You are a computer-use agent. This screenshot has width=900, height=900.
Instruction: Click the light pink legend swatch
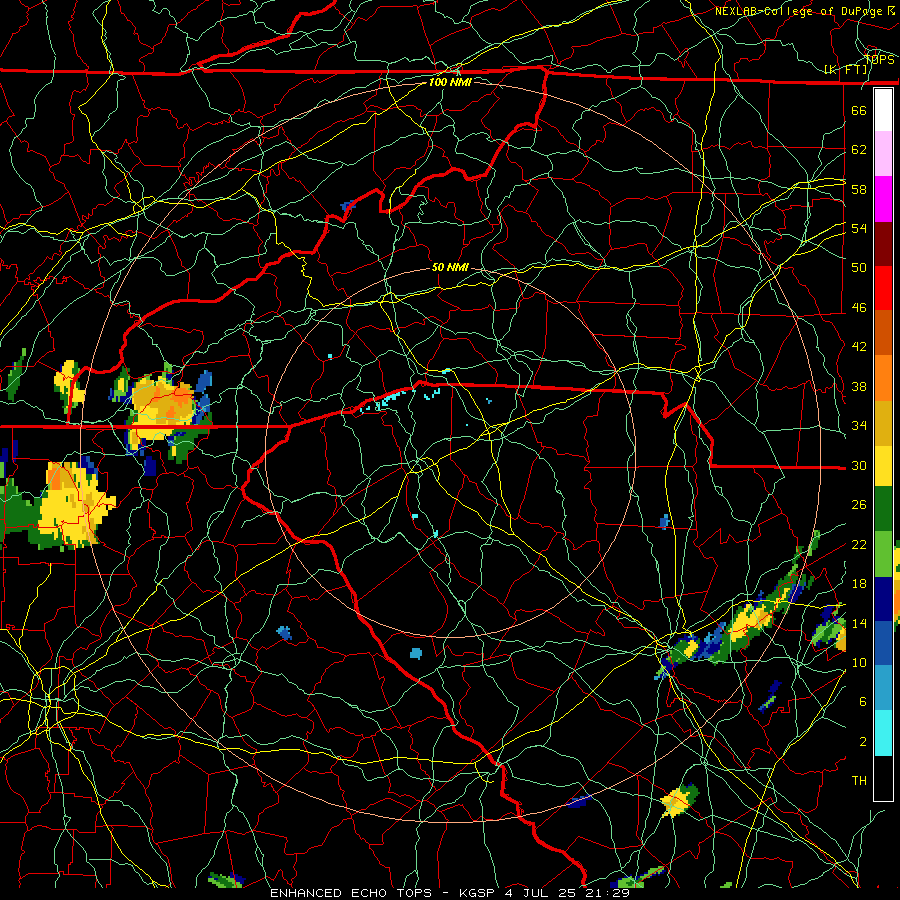(x=883, y=154)
